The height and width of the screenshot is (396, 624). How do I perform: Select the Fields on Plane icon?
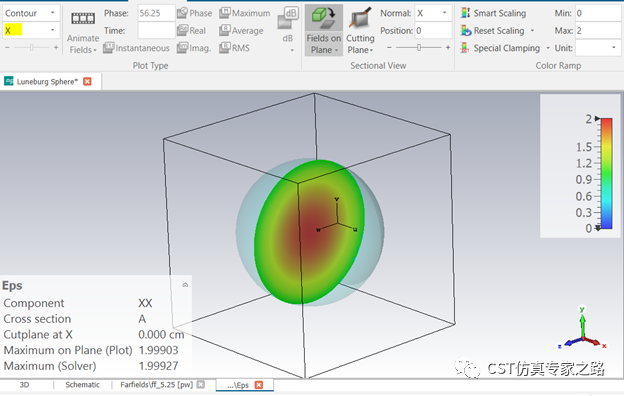324,19
